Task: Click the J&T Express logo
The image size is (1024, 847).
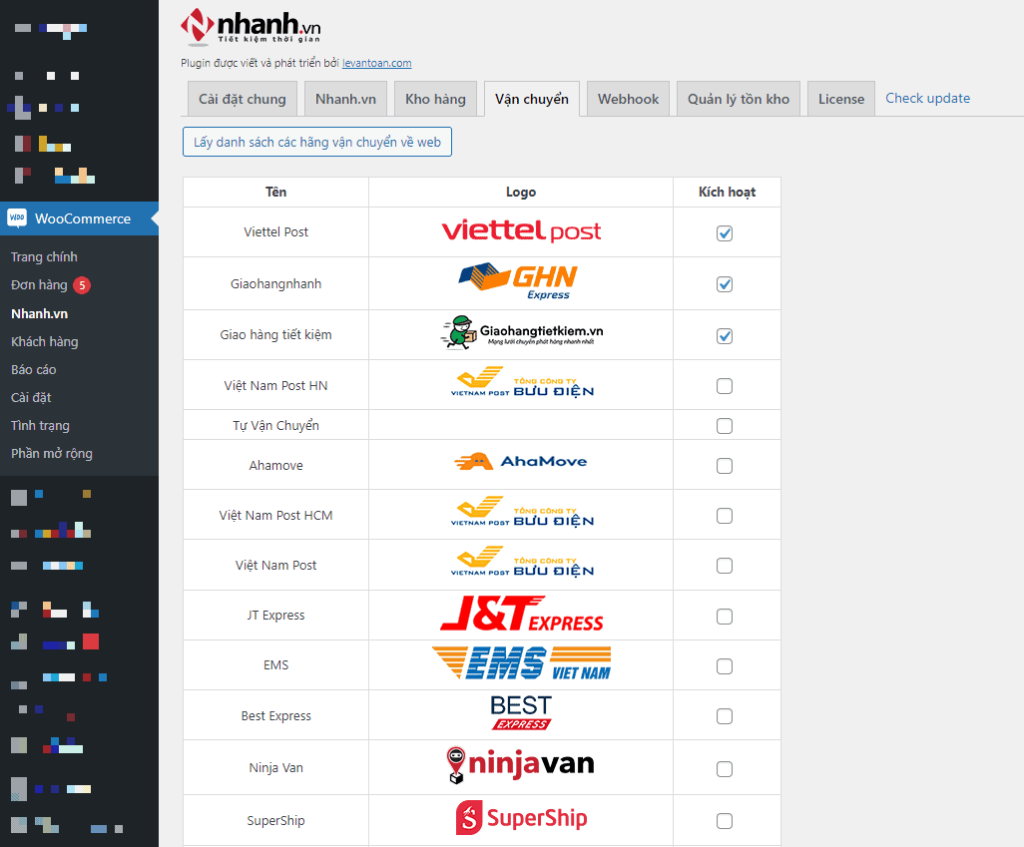Action: [x=521, y=614]
